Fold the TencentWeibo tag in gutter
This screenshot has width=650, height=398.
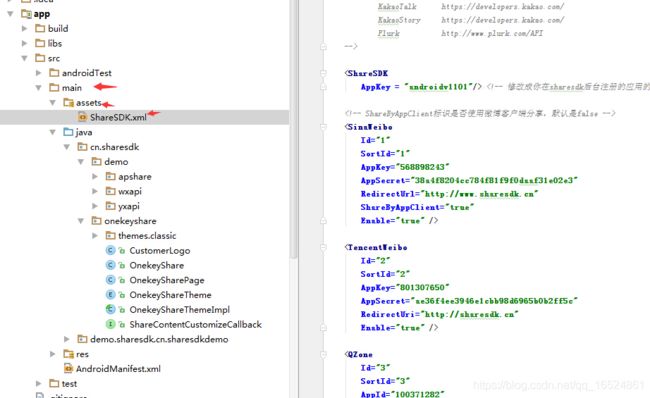click(323, 248)
